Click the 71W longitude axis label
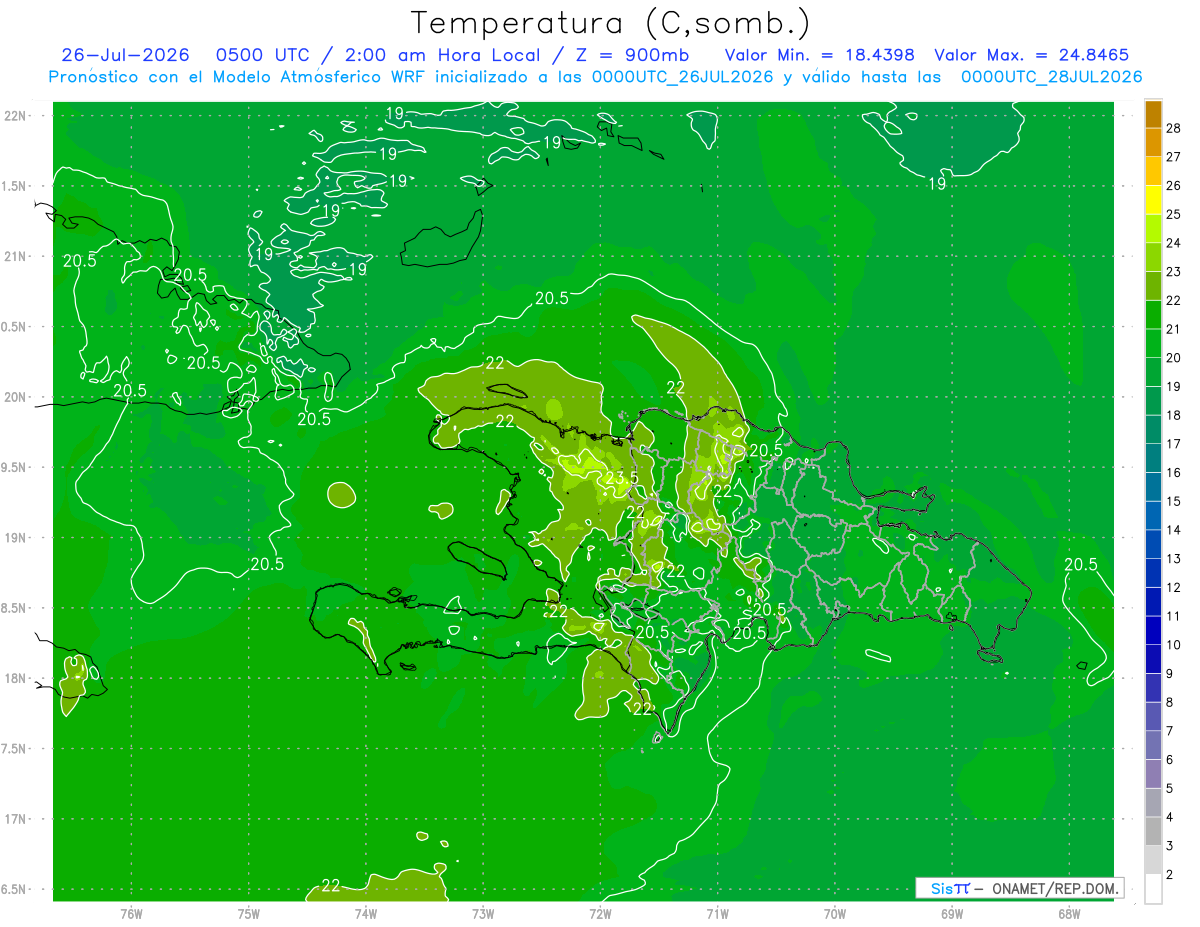The width and height of the screenshot is (1200, 927). [x=717, y=913]
